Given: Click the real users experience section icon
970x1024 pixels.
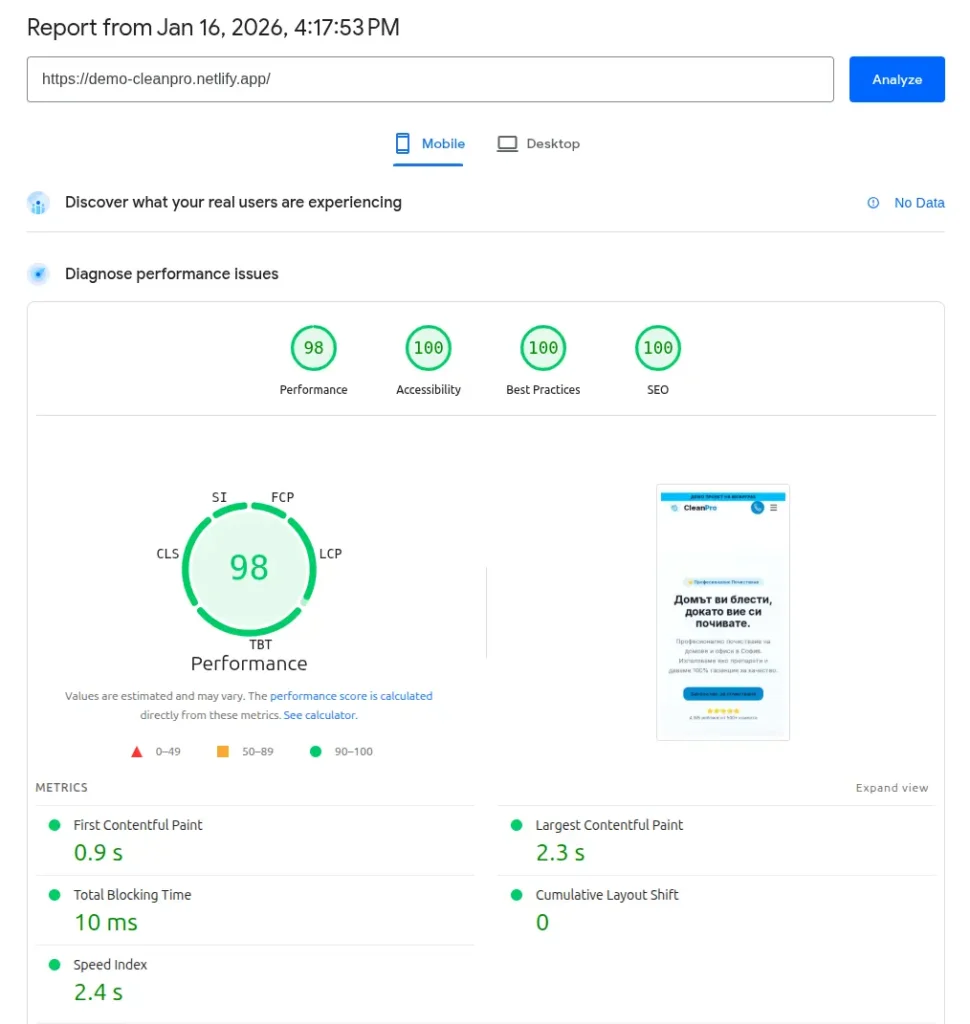Looking at the screenshot, I should point(38,203).
